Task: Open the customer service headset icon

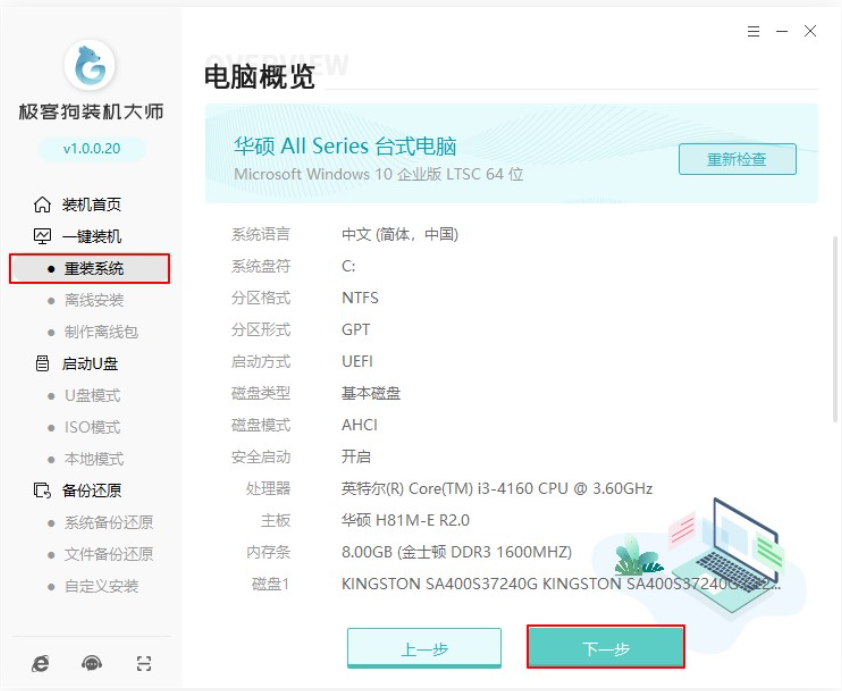Action: 92,664
